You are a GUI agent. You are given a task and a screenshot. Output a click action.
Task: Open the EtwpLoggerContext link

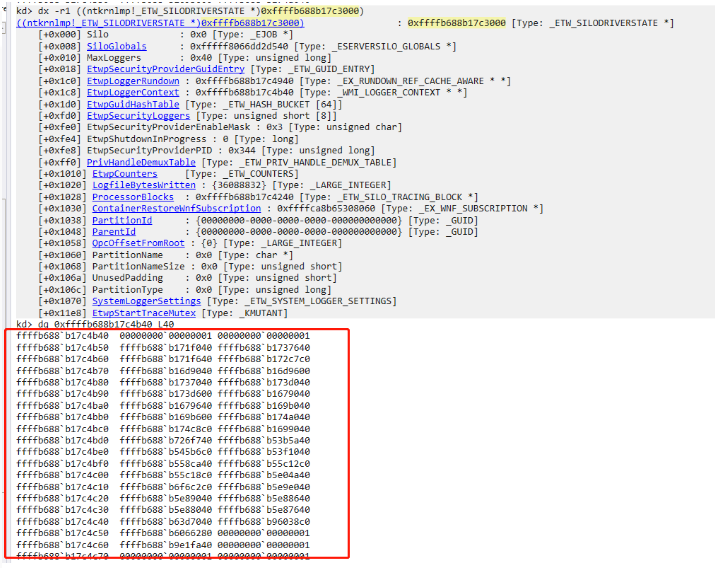click(x=133, y=92)
